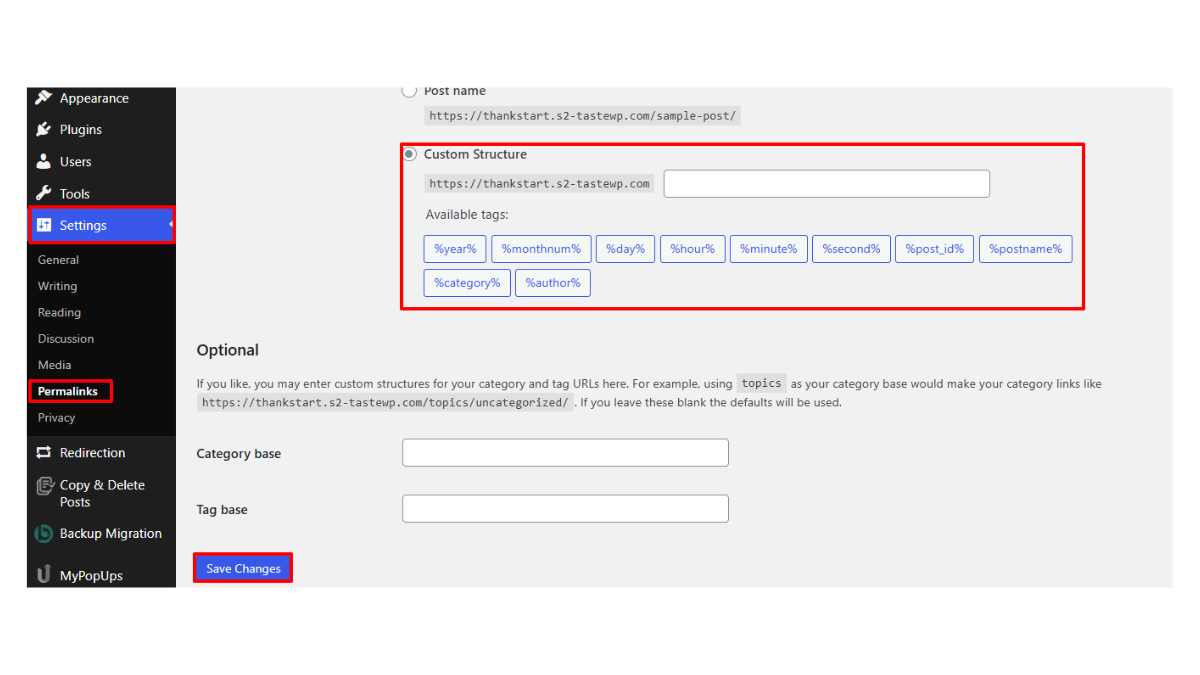Click the Custom Structure URL input field
The height and width of the screenshot is (675, 1200).
coord(826,184)
